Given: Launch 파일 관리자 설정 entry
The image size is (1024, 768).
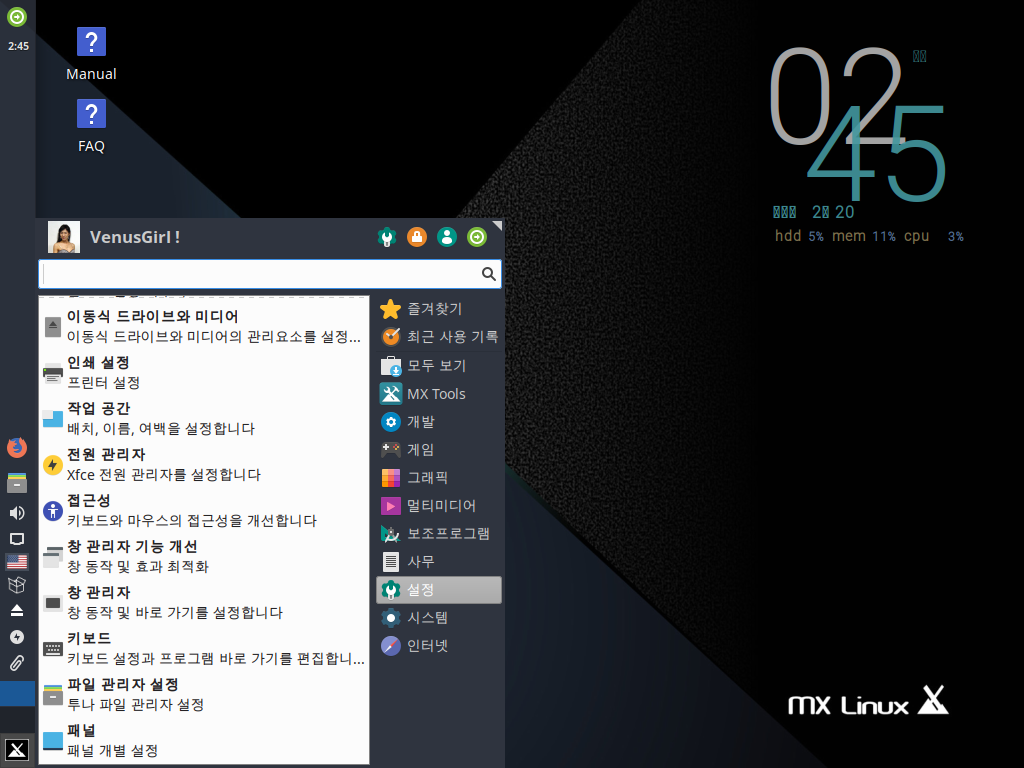Looking at the screenshot, I should (x=204, y=695).
